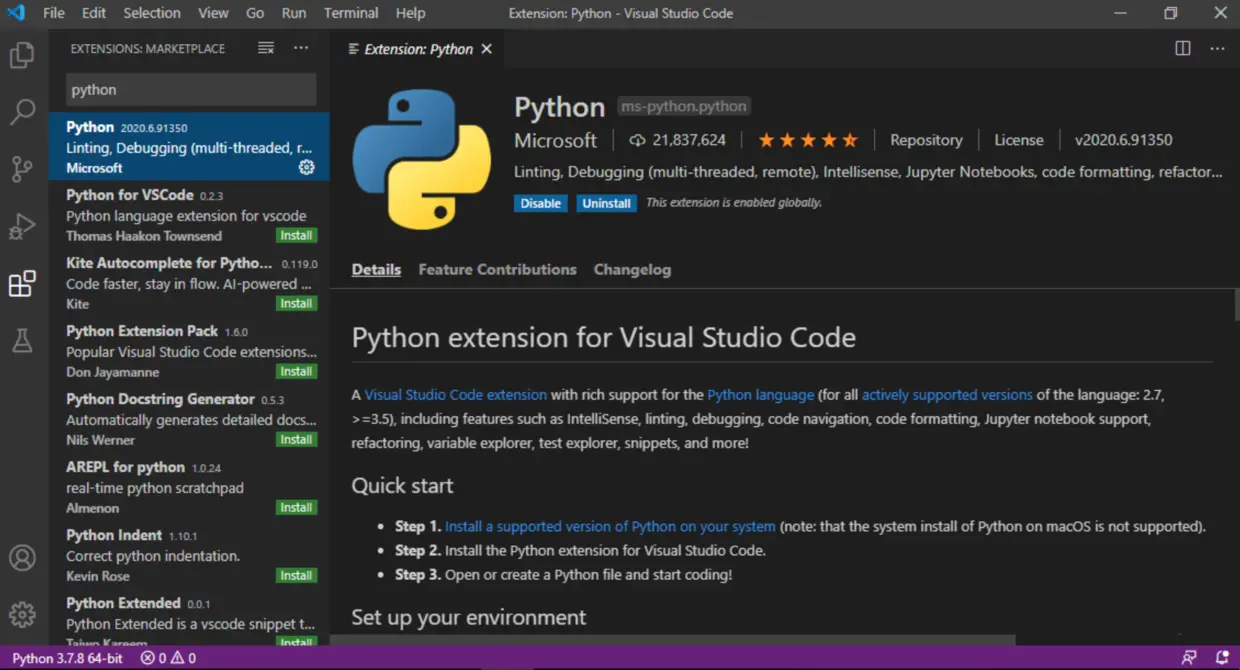Click the extensions search input field

tap(191, 90)
